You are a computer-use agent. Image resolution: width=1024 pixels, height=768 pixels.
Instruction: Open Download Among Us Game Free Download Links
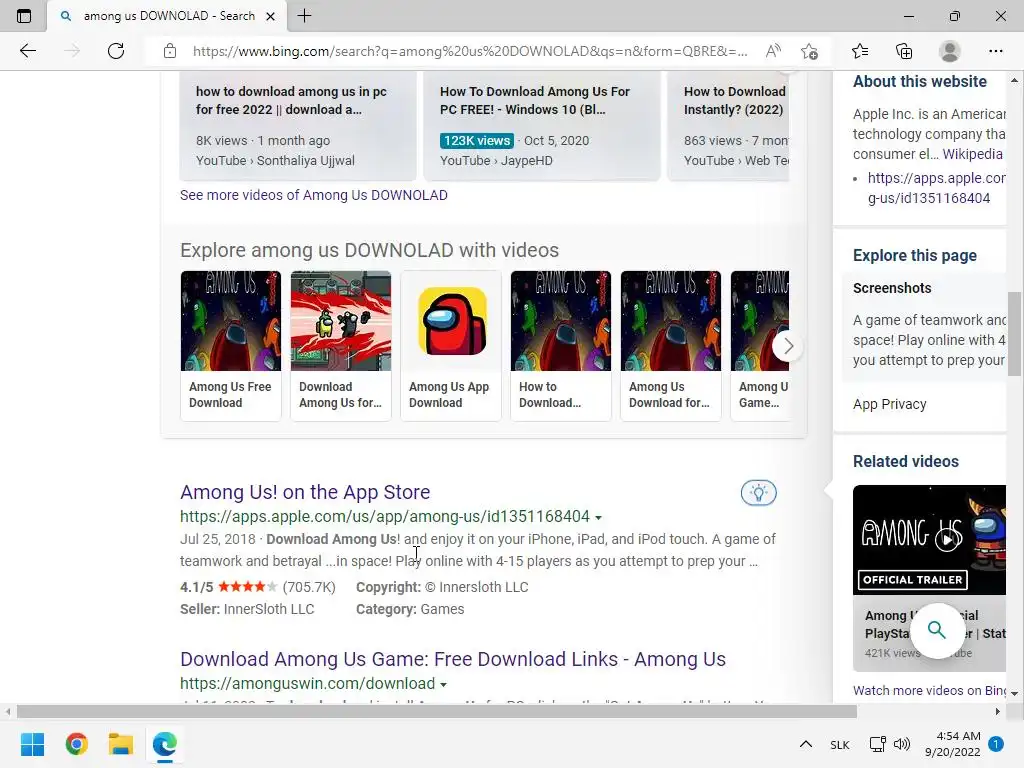tap(453, 659)
